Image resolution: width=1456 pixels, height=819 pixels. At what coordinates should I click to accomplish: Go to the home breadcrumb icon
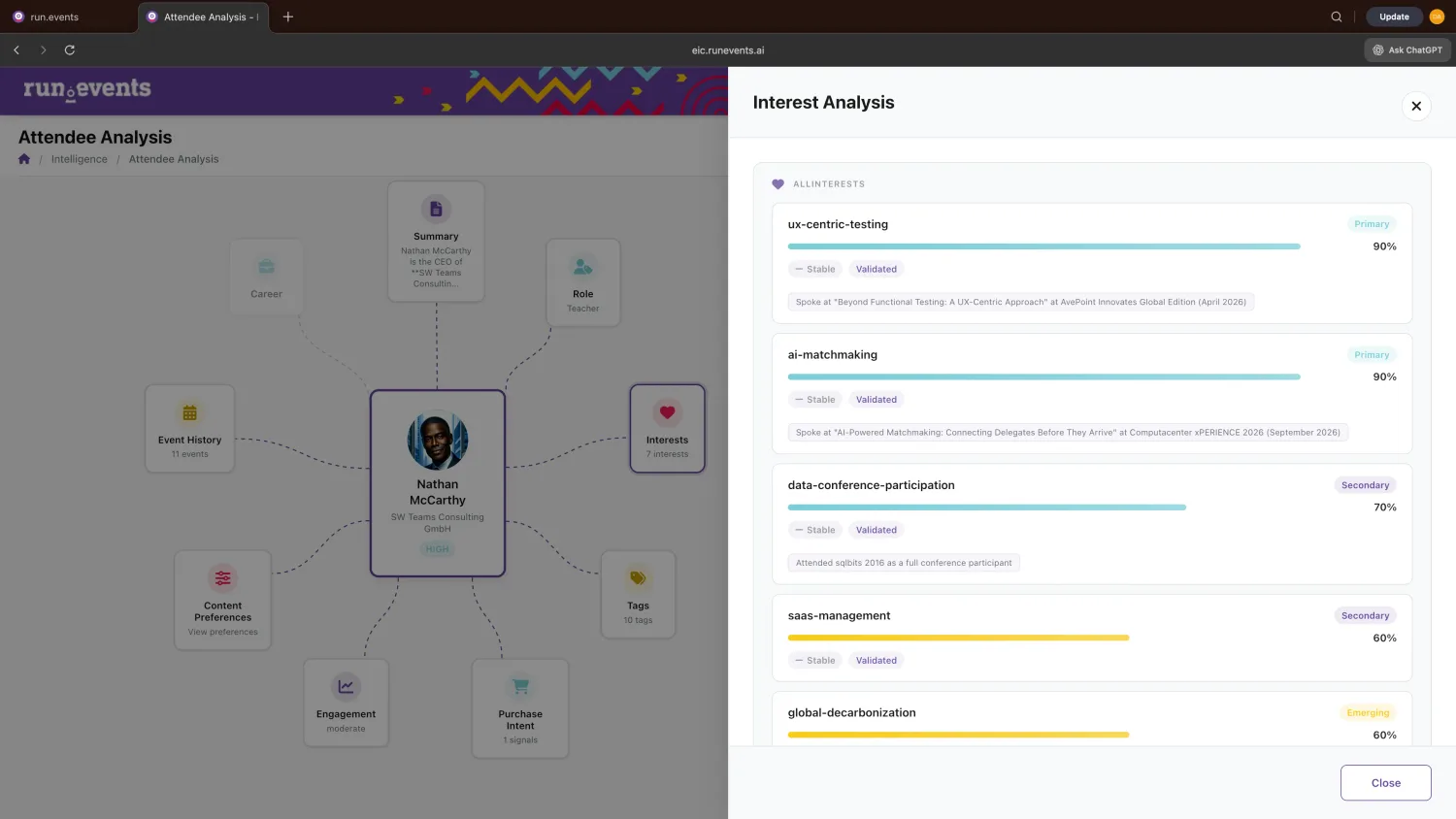point(24,159)
